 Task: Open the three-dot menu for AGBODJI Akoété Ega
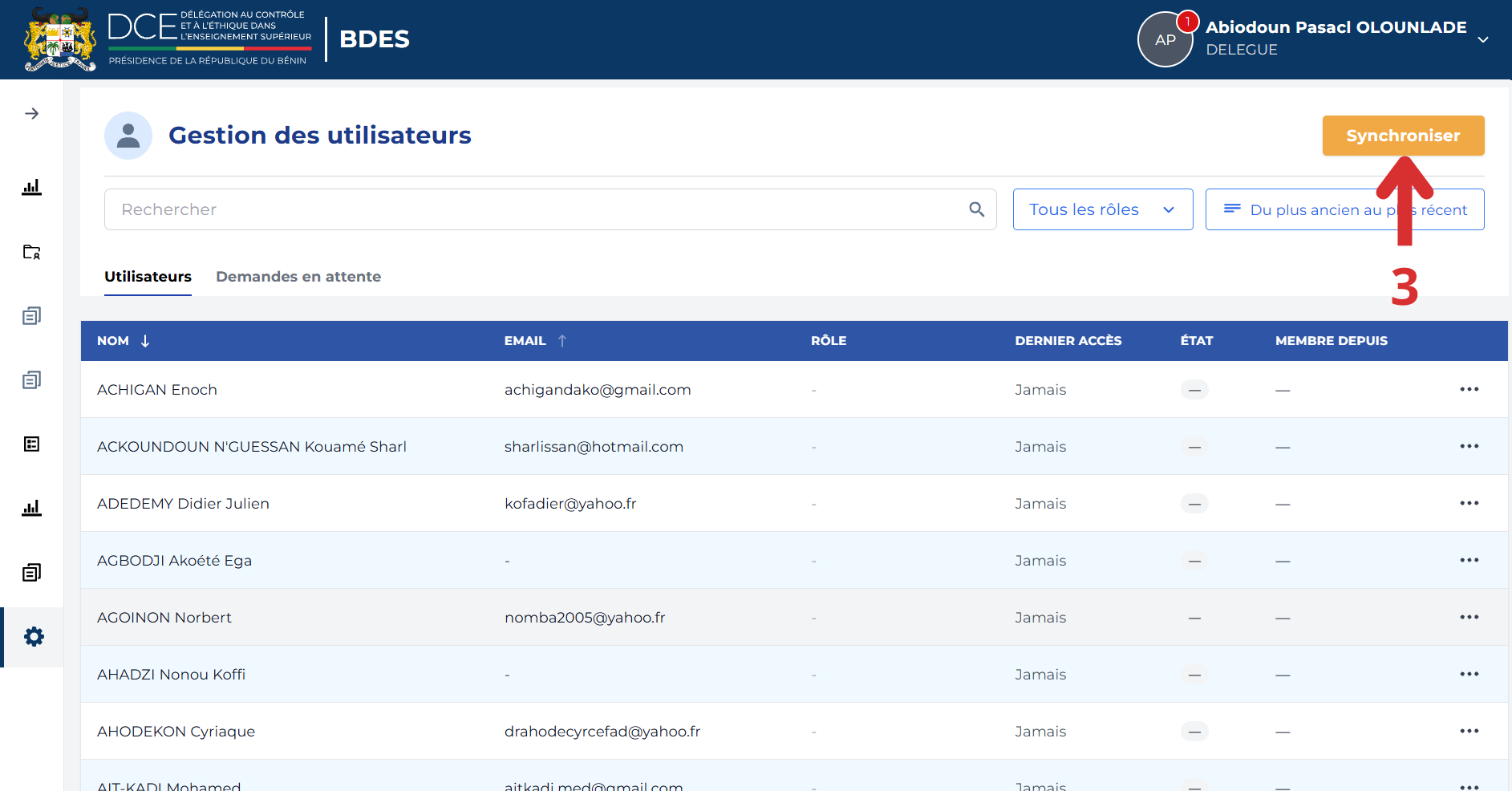point(1469,561)
